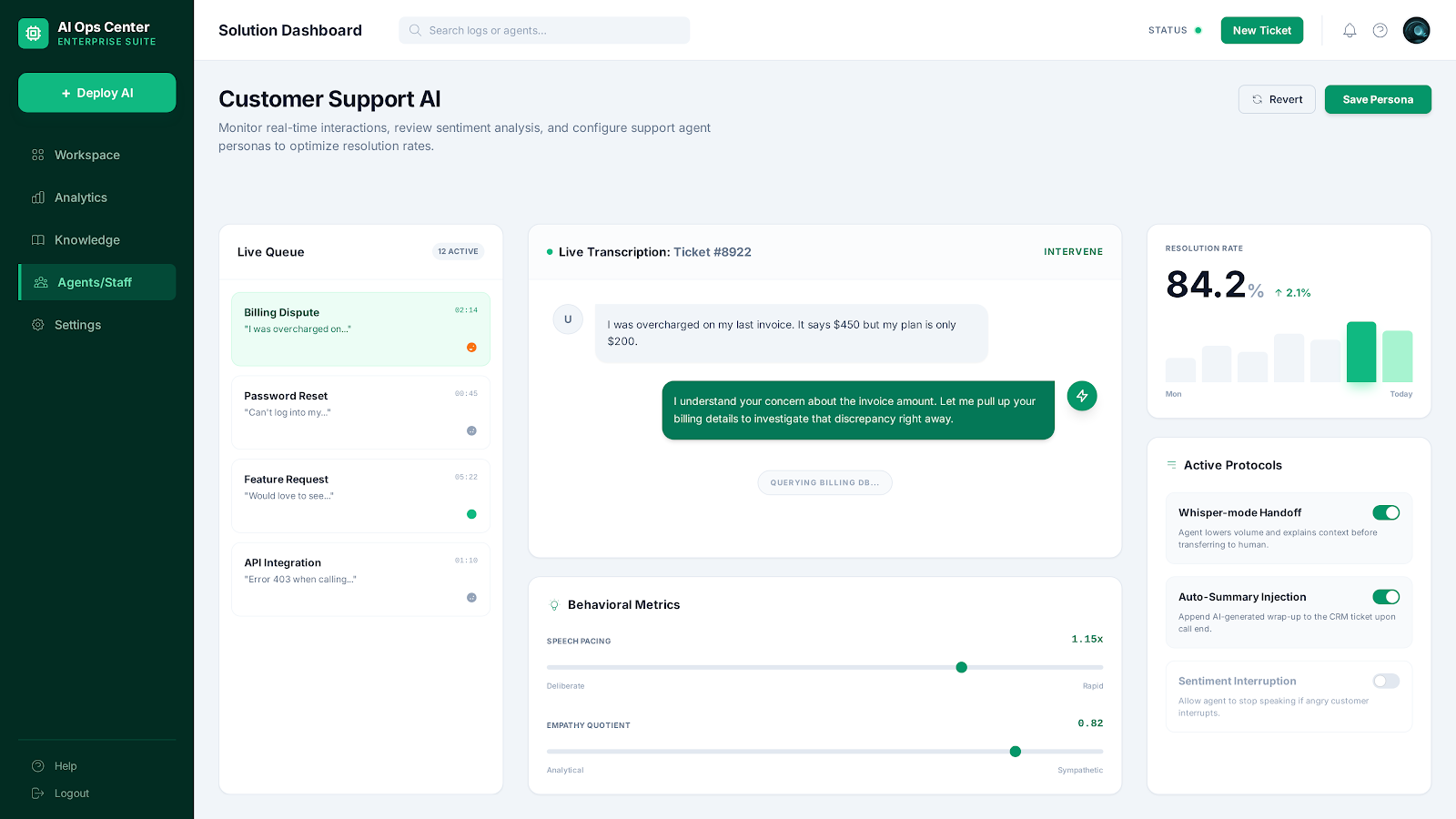Open the Agents/Staff section
This screenshot has width=1456, height=819.
pyautogui.click(x=97, y=282)
